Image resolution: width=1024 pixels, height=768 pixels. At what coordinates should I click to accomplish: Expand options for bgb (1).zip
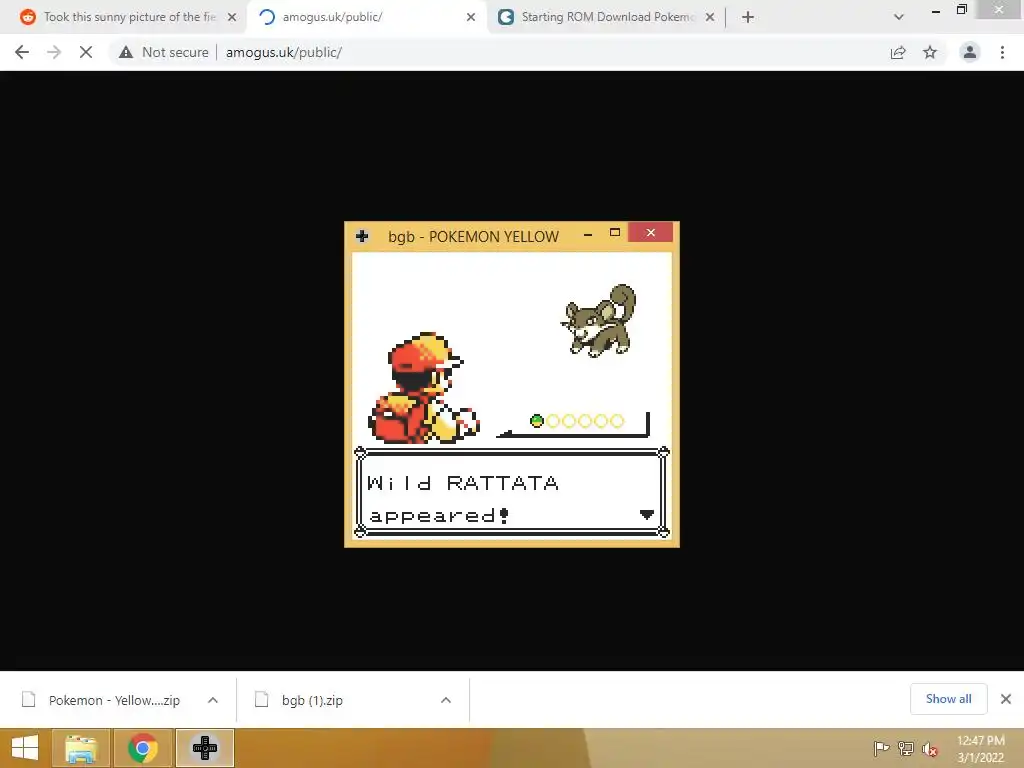(446, 700)
